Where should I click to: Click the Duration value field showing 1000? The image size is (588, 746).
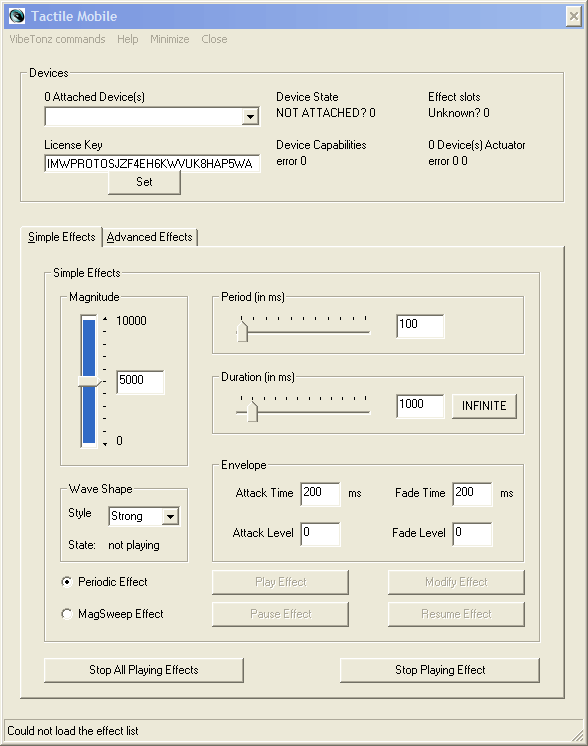click(420, 406)
